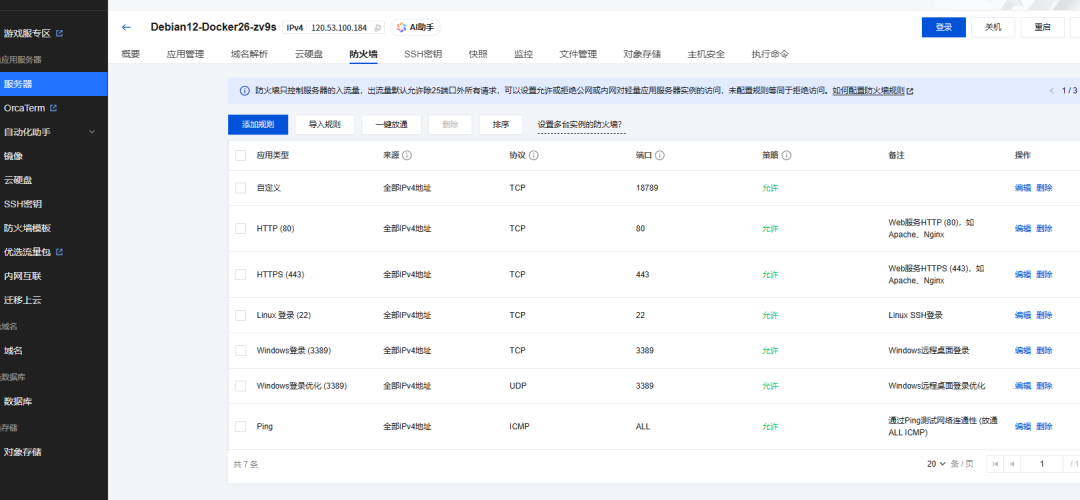
Task: Click the 添加规则 button
Action: point(258,125)
